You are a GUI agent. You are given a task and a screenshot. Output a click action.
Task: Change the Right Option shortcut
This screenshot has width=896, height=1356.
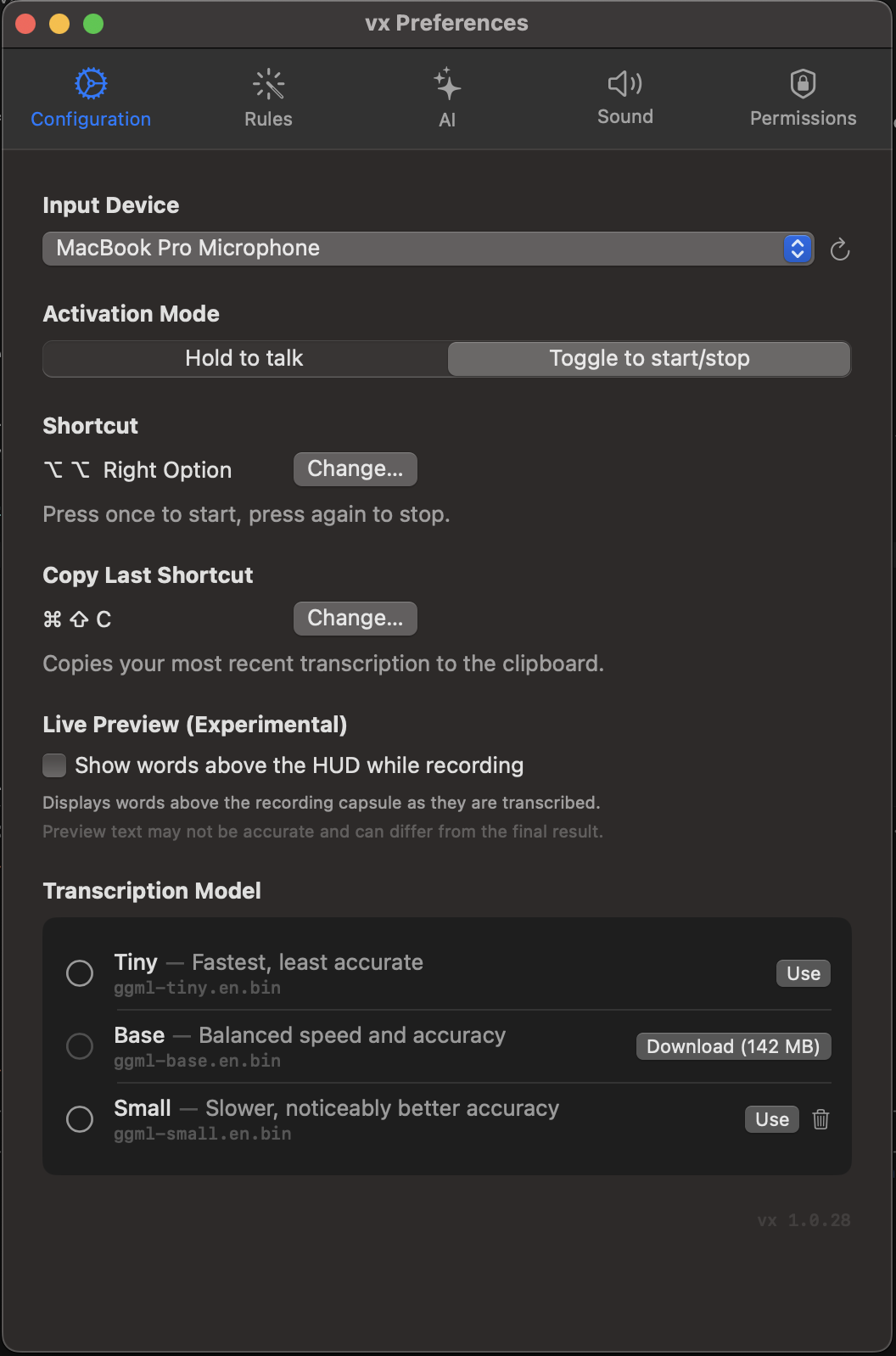click(x=355, y=468)
